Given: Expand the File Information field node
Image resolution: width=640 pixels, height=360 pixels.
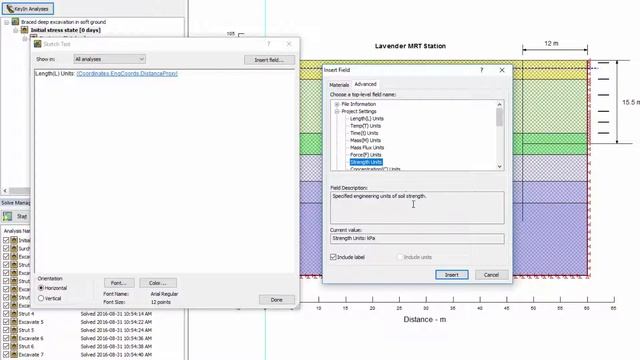Looking at the screenshot, I should point(337,104).
